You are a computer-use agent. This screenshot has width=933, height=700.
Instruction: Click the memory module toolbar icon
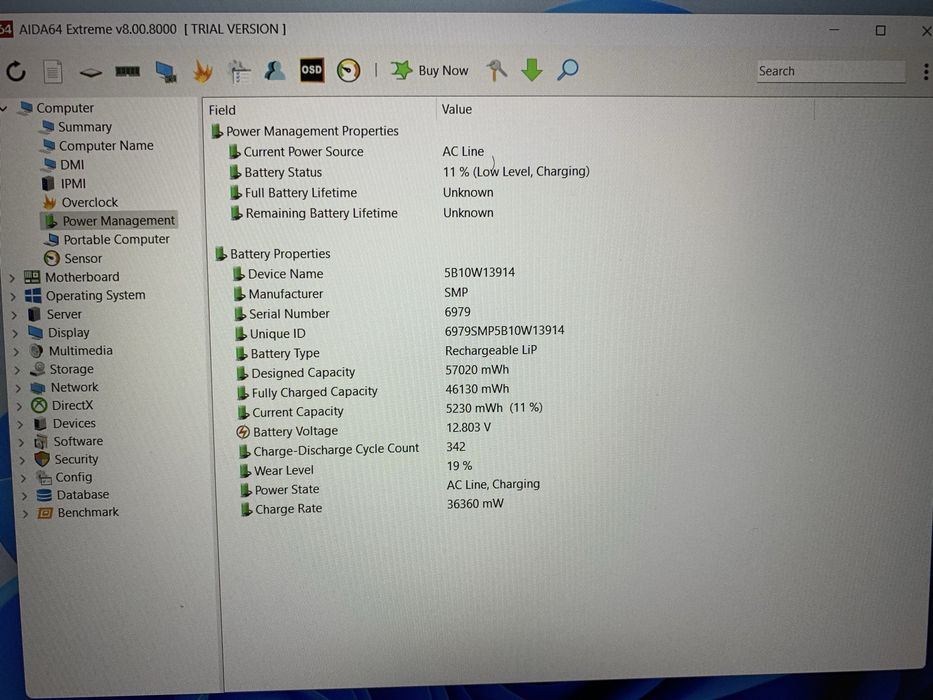[127, 71]
